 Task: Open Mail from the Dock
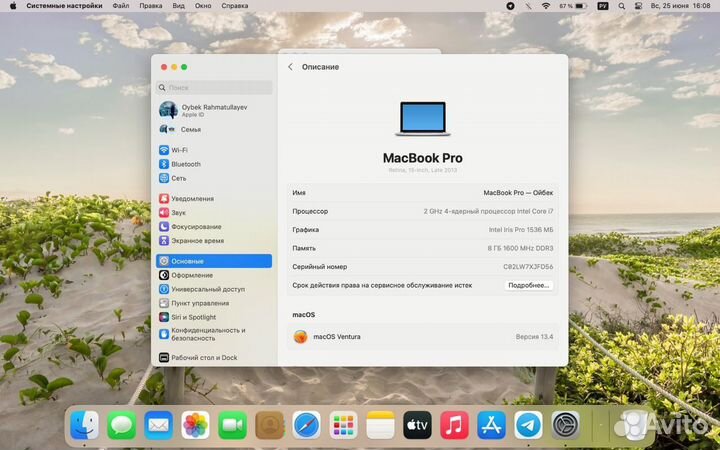158,425
